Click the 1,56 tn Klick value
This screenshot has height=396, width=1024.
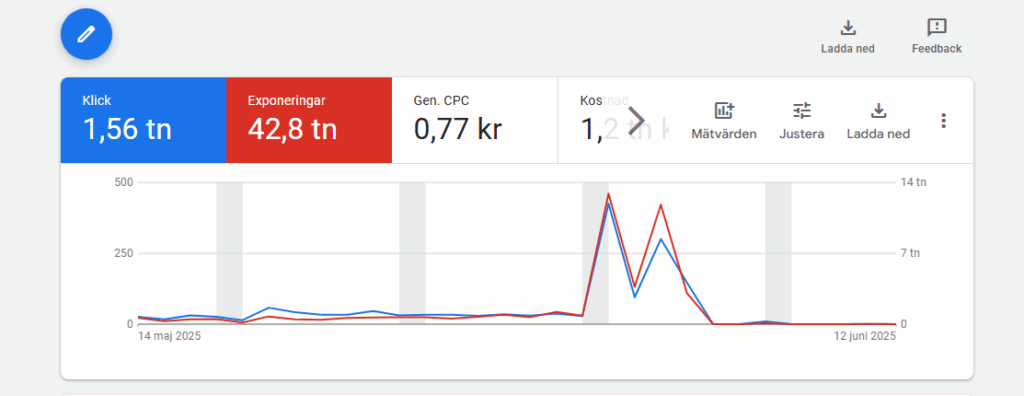click(x=127, y=129)
